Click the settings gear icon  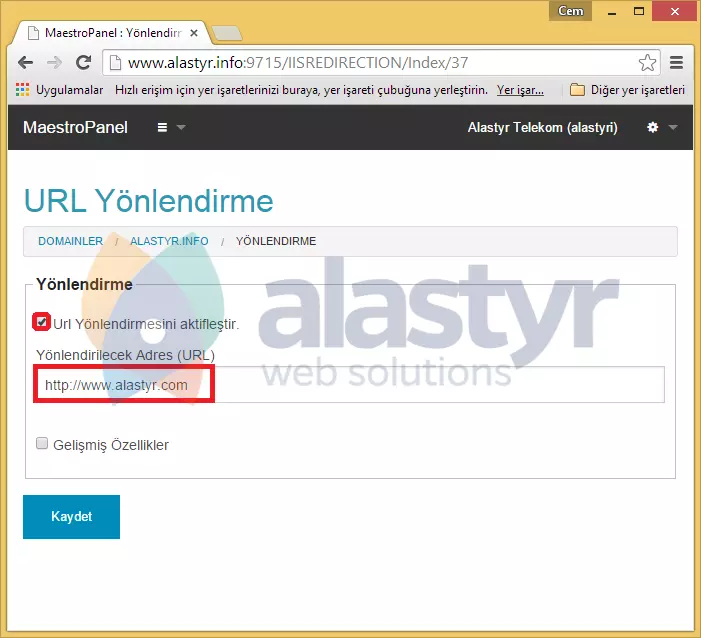[x=652, y=127]
